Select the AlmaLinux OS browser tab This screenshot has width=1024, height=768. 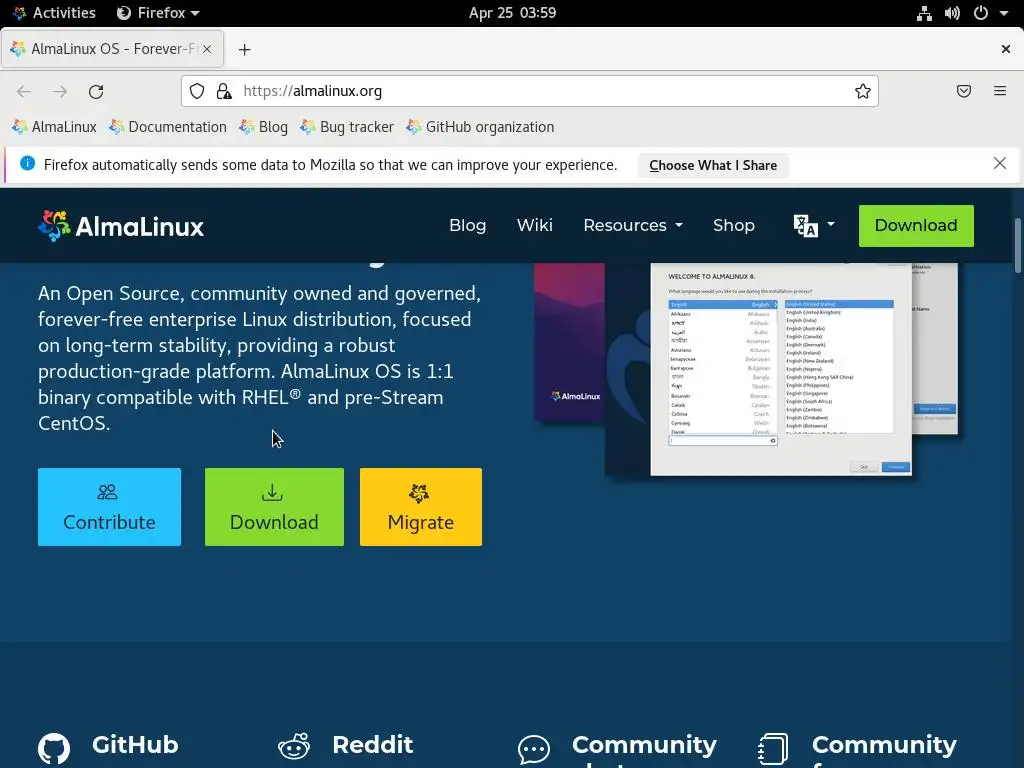[113, 49]
